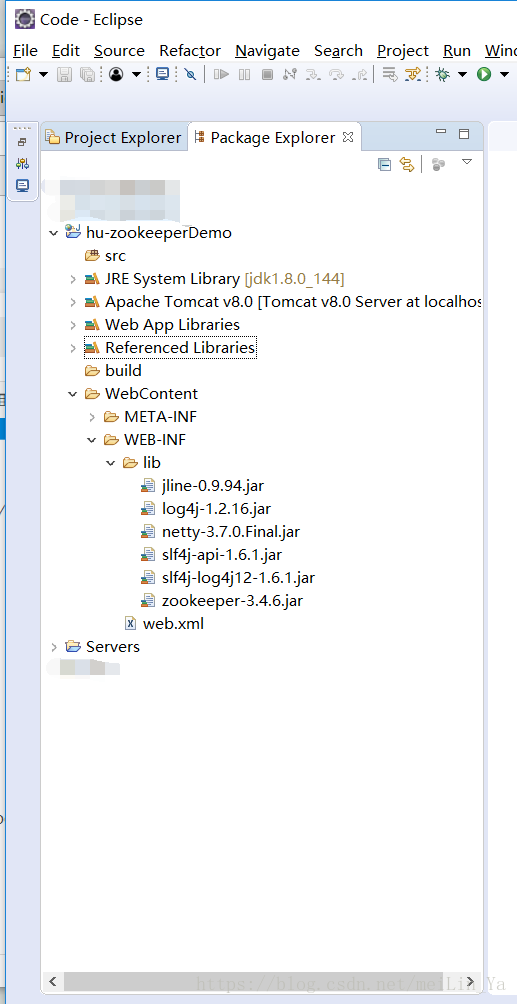Click the green Run icon

point(484,74)
